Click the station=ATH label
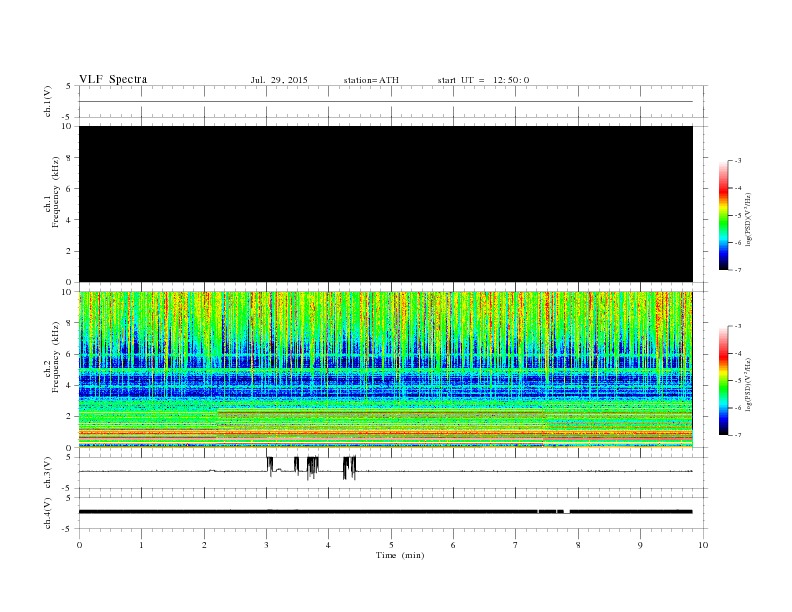 tap(371, 80)
